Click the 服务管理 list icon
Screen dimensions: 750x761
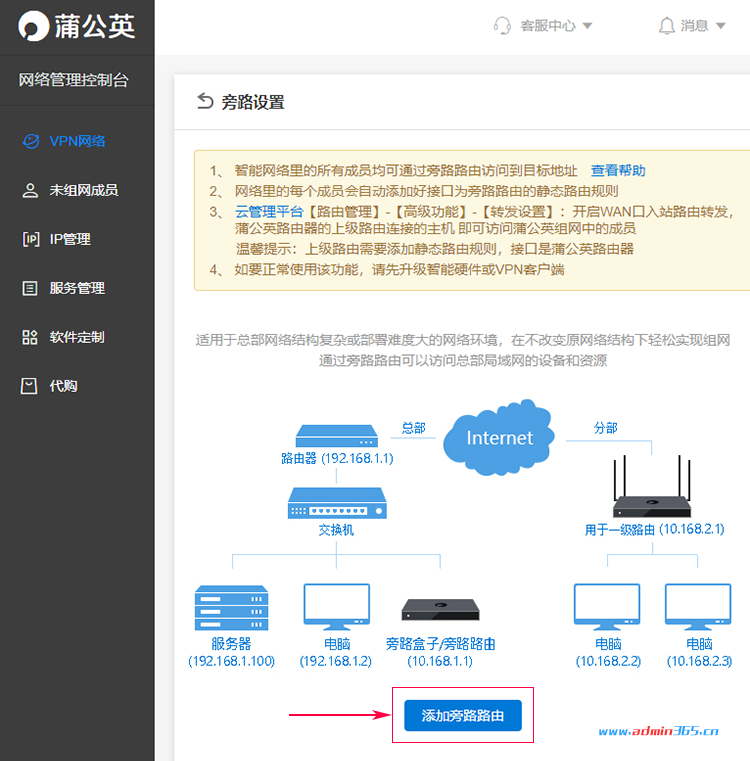pyautogui.click(x=30, y=288)
